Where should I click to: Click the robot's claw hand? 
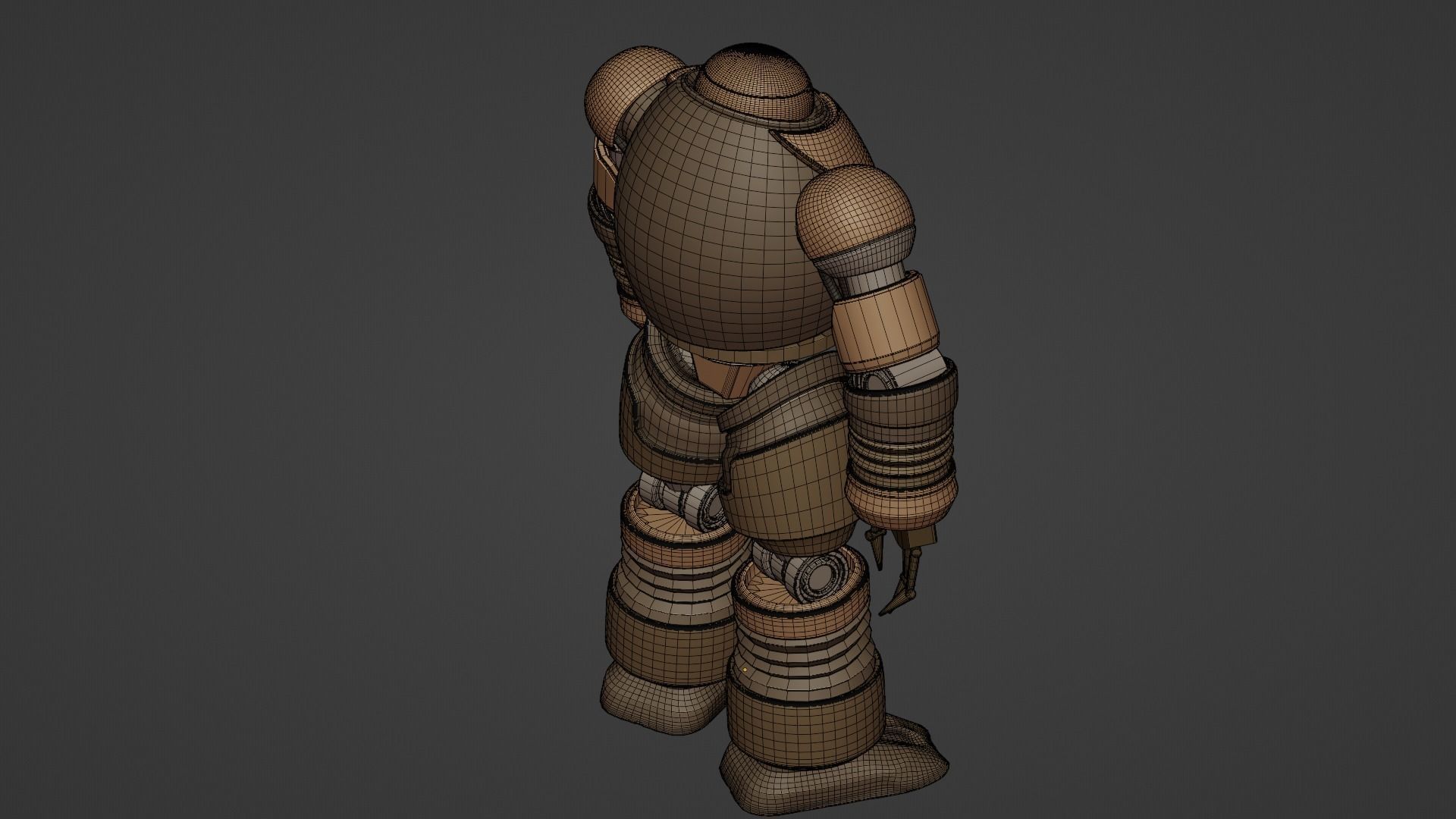tap(902, 569)
